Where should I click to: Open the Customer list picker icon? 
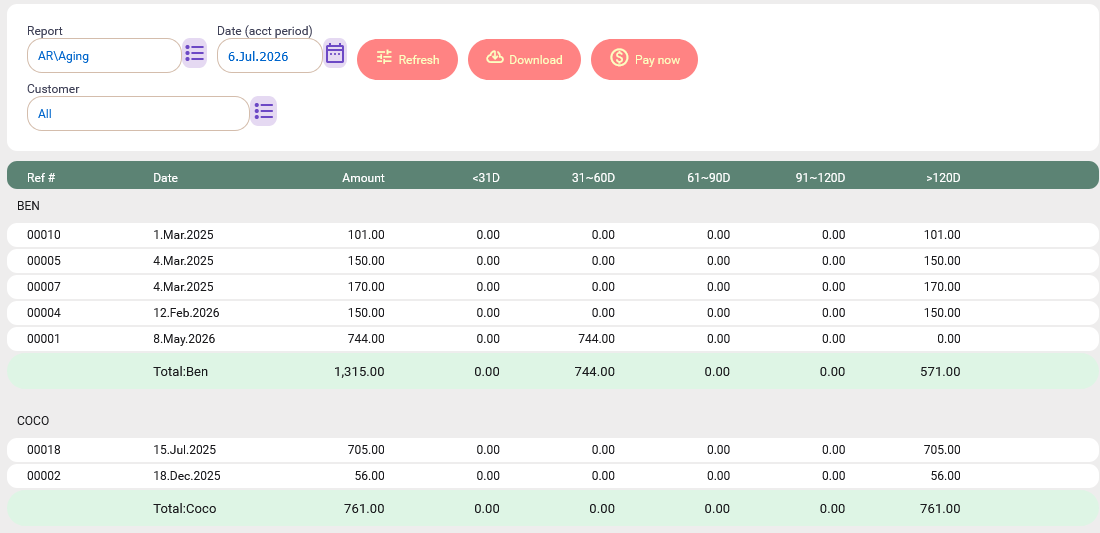[x=264, y=111]
